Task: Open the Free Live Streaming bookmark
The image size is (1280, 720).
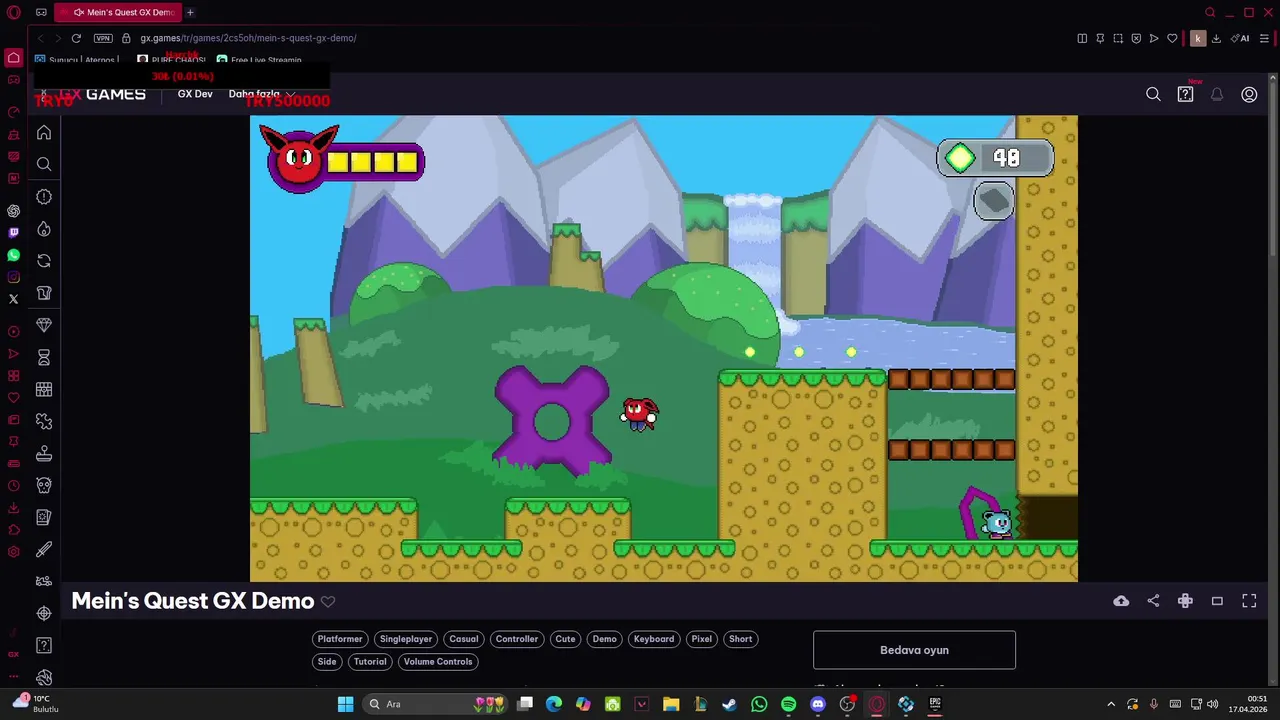Action: [259, 60]
